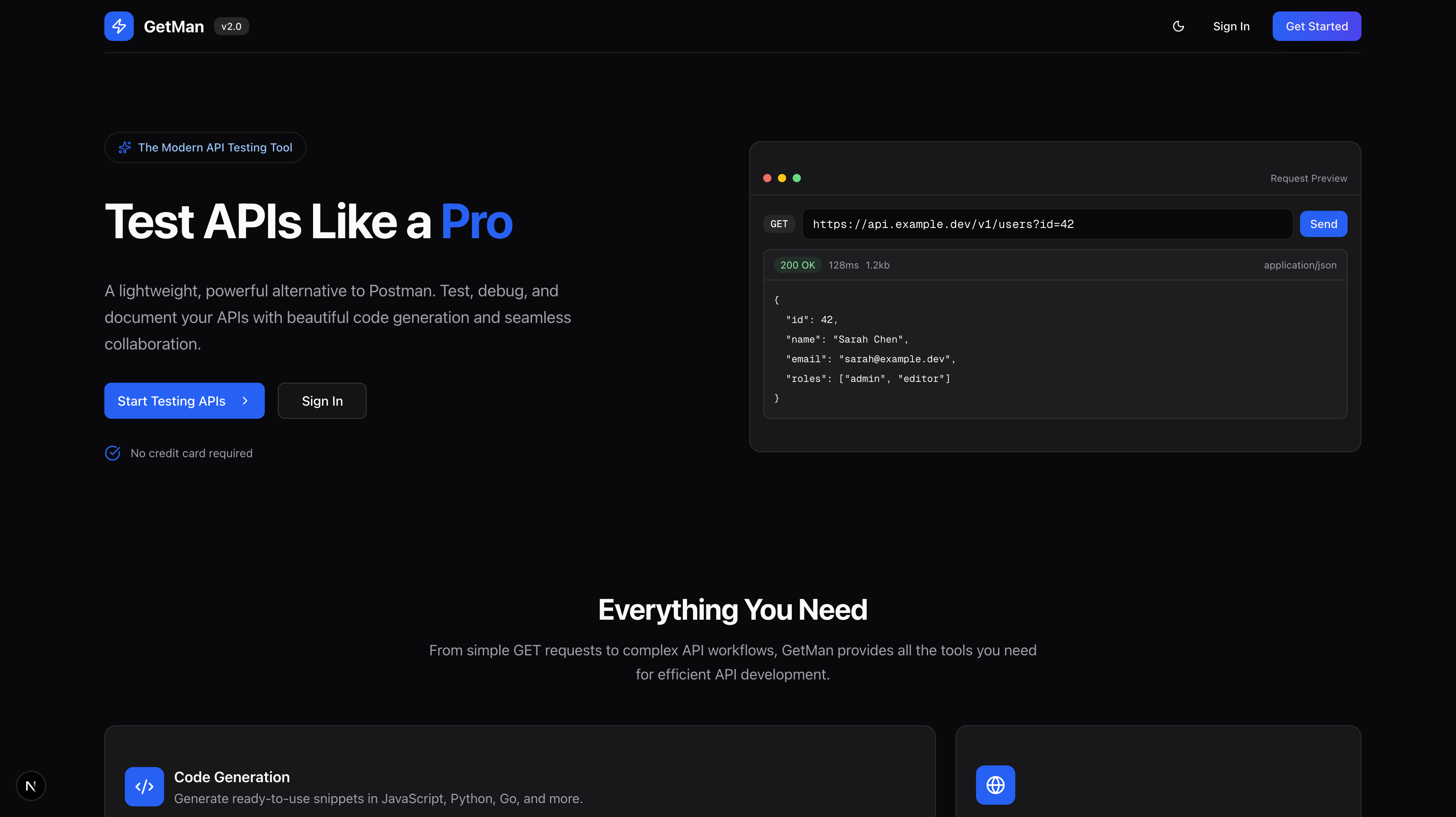This screenshot has width=1456, height=817.
Task: Open the Next.js dev tools indicator
Action: (31, 786)
